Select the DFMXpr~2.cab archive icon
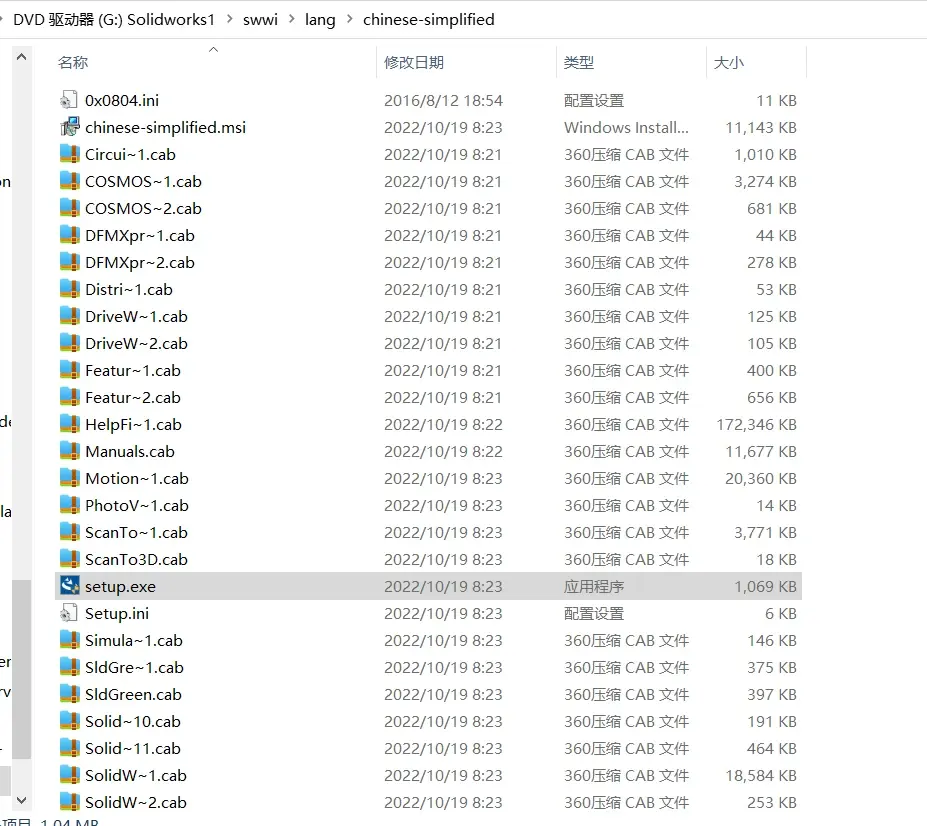The height and width of the screenshot is (826, 927). [69, 262]
